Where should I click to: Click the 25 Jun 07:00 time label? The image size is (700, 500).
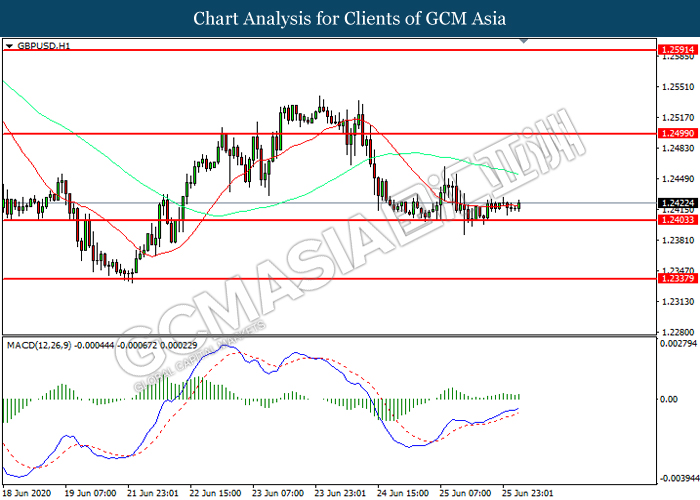(x=465, y=493)
